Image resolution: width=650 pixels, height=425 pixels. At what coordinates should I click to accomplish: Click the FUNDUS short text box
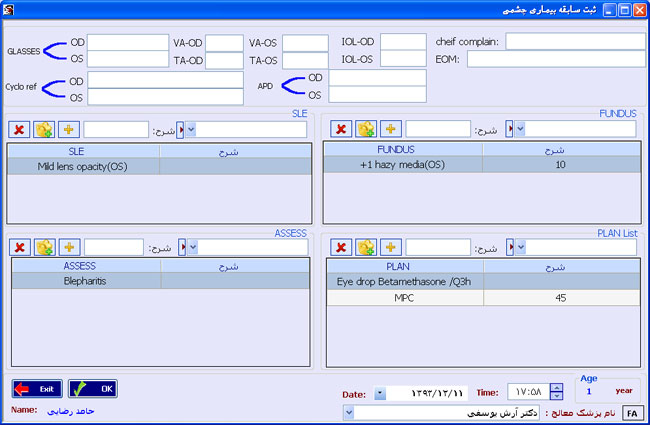pos(438,129)
